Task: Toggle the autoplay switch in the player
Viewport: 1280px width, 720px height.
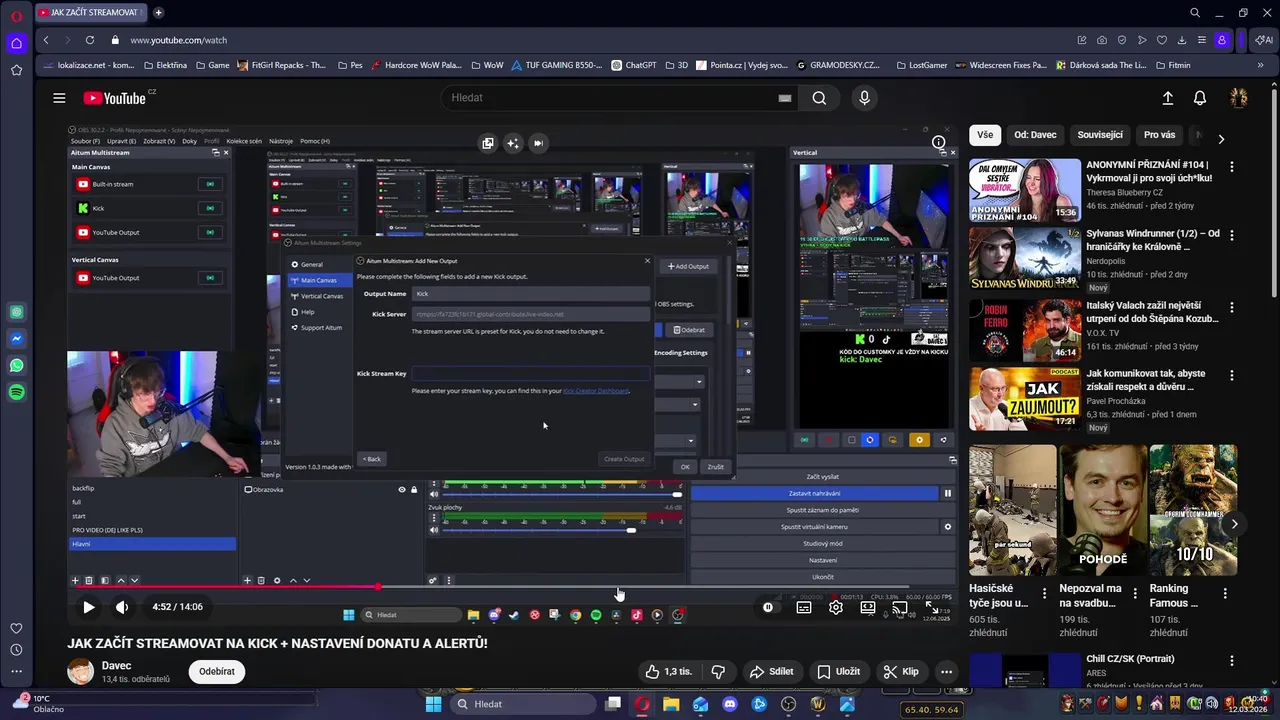Action: 768,607
